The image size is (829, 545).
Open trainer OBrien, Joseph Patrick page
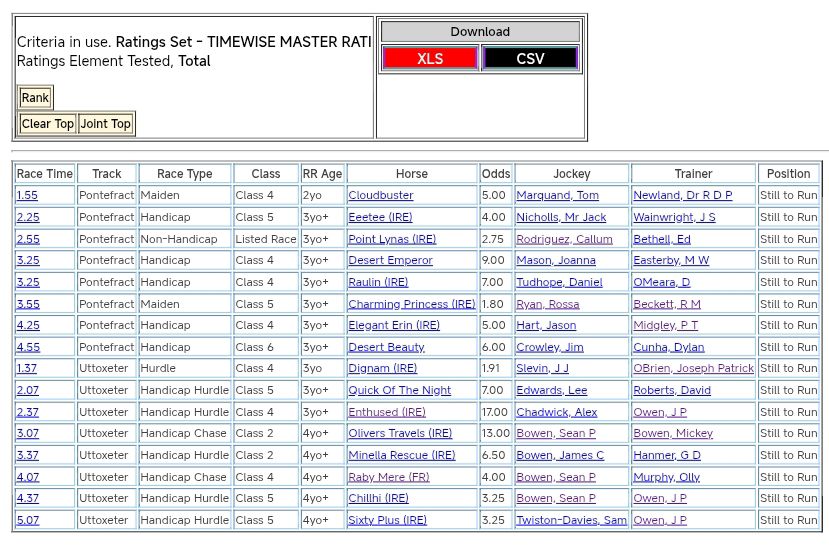[693, 369]
